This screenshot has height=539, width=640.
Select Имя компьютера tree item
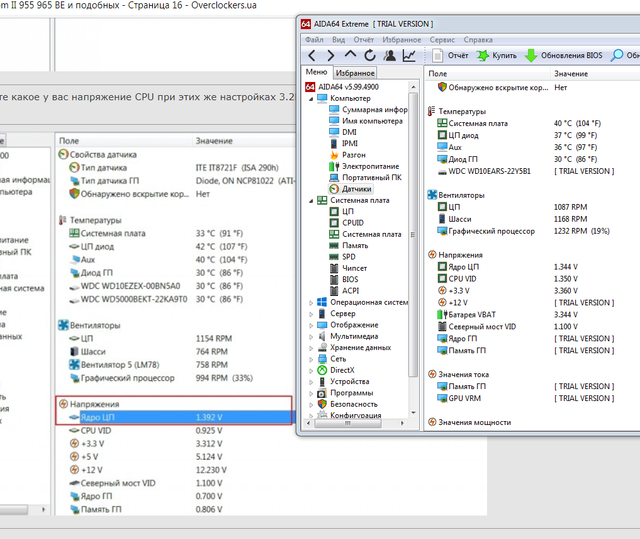(366, 121)
